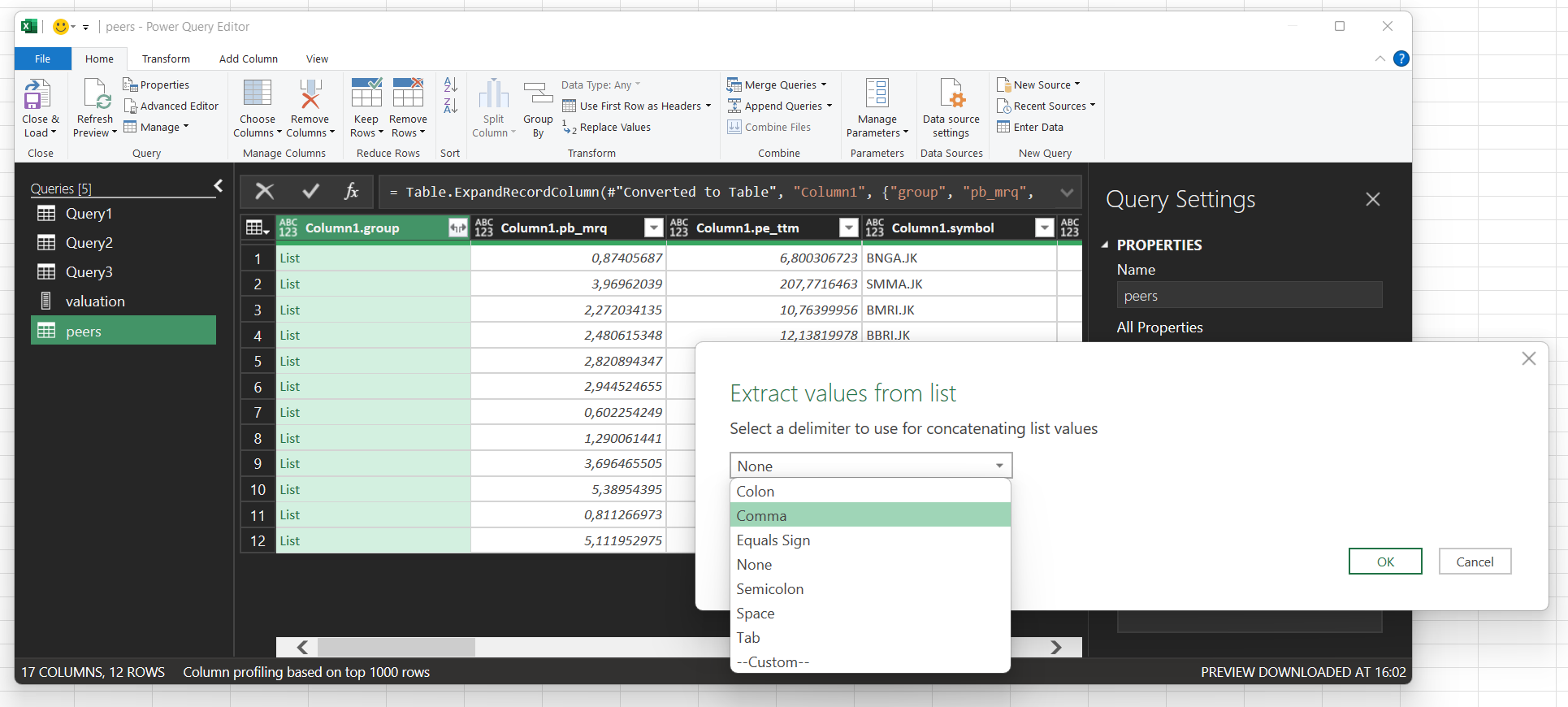Click Cancel in Extract values dialog
Screen dimensions: 1568x707
click(1474, 562)
